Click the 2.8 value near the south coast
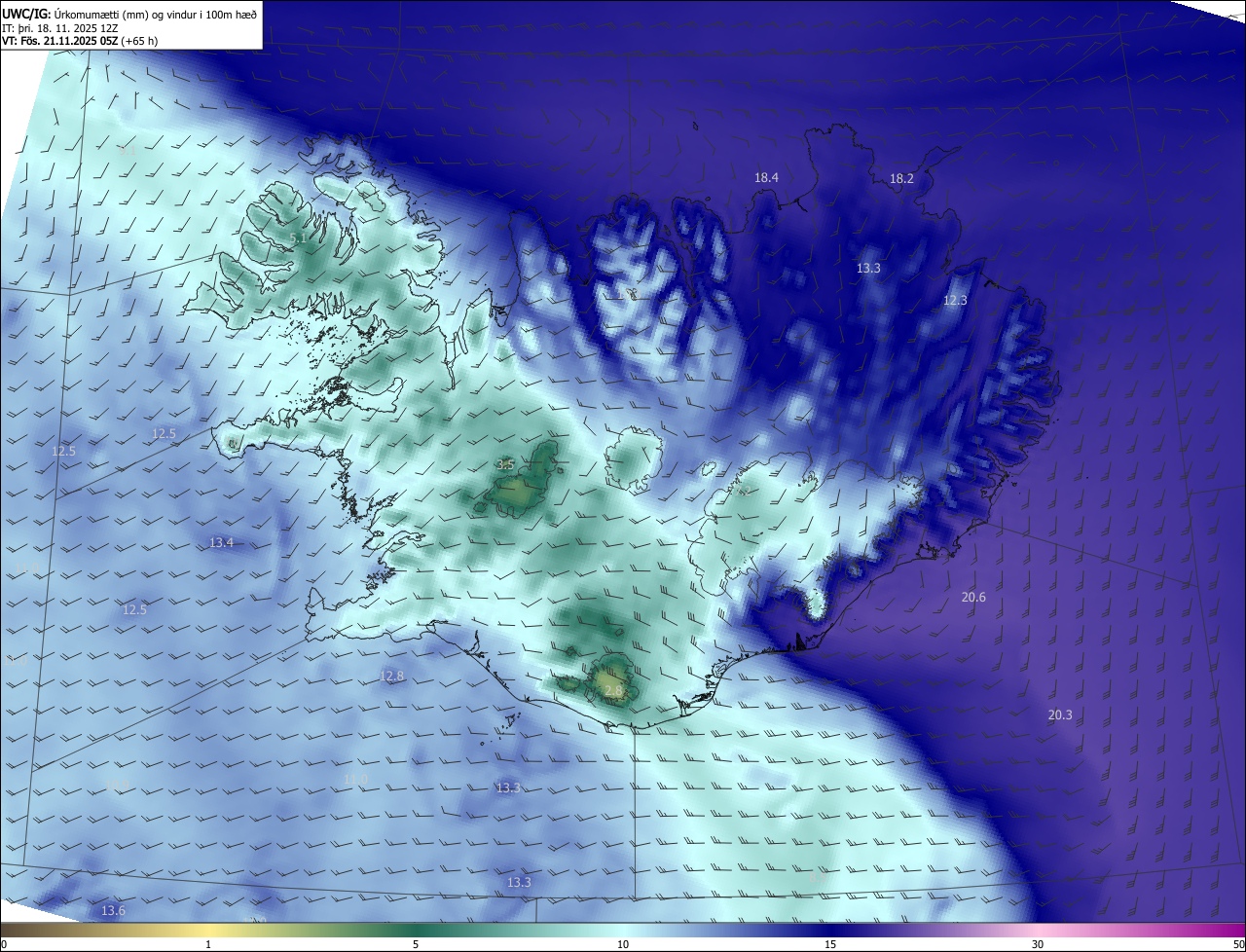This screenshot has height=952, width=1246. pyautogui.click(x=613, y=690)
